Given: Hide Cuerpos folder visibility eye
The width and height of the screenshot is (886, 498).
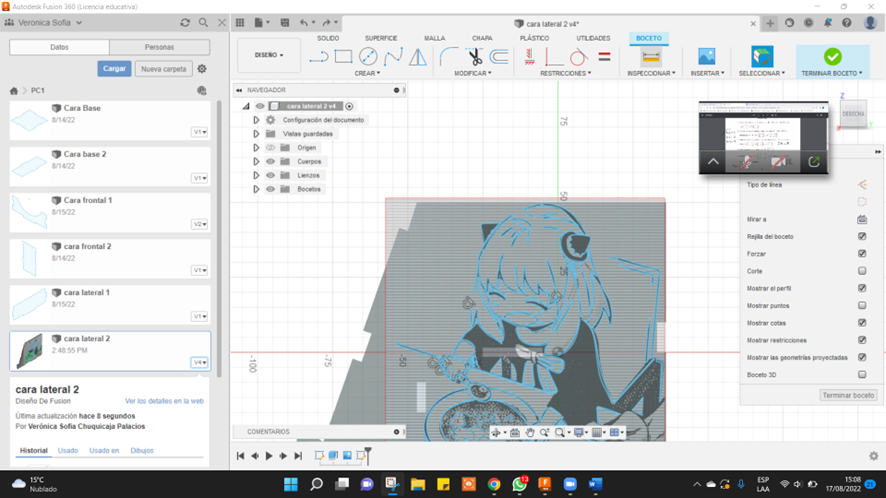Looking at the screenshot, I should [x=271, y=162].
